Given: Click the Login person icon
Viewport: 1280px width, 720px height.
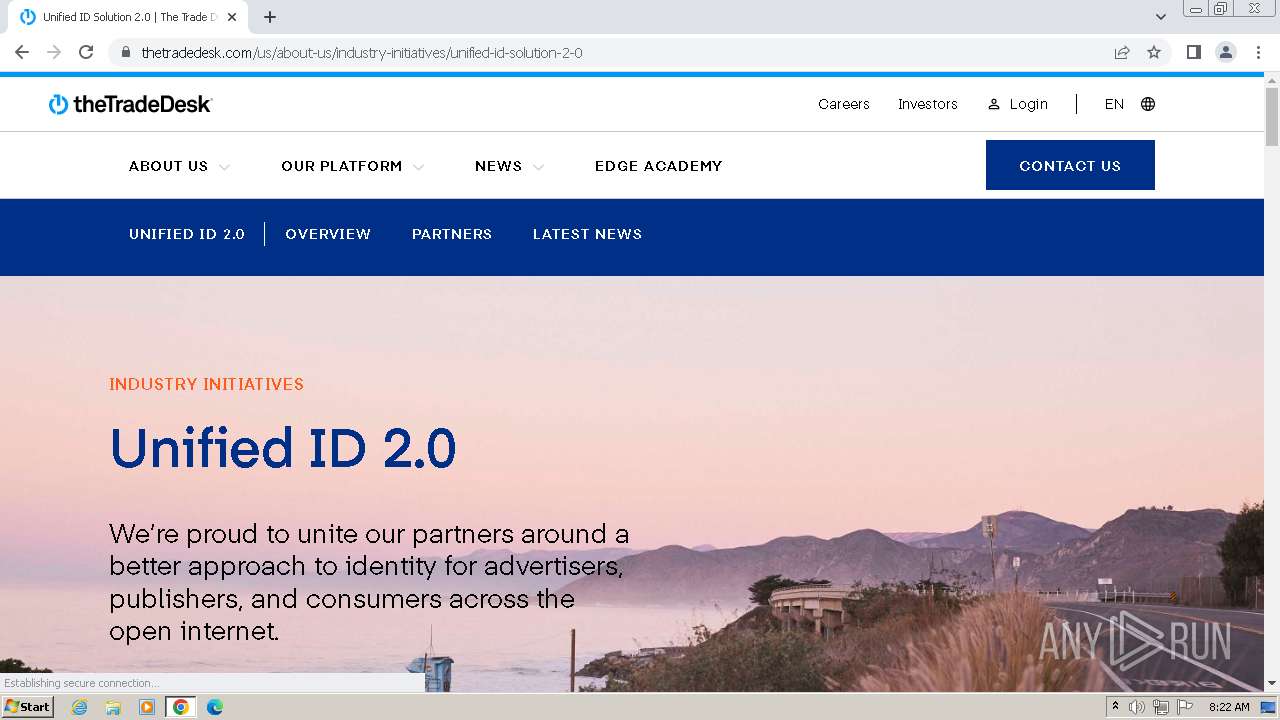Looking at the screenshot, I should [994, 104].
